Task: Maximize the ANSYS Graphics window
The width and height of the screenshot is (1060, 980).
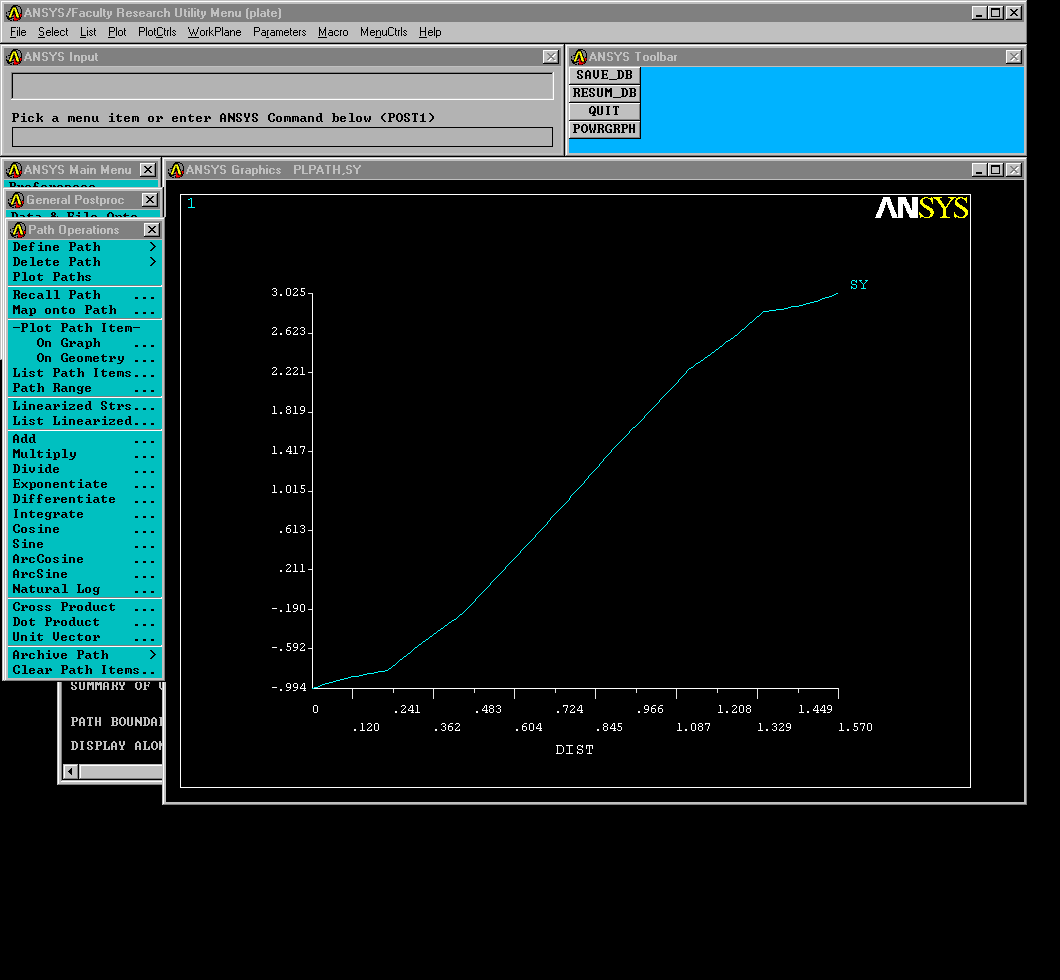Action: [995, 170]
